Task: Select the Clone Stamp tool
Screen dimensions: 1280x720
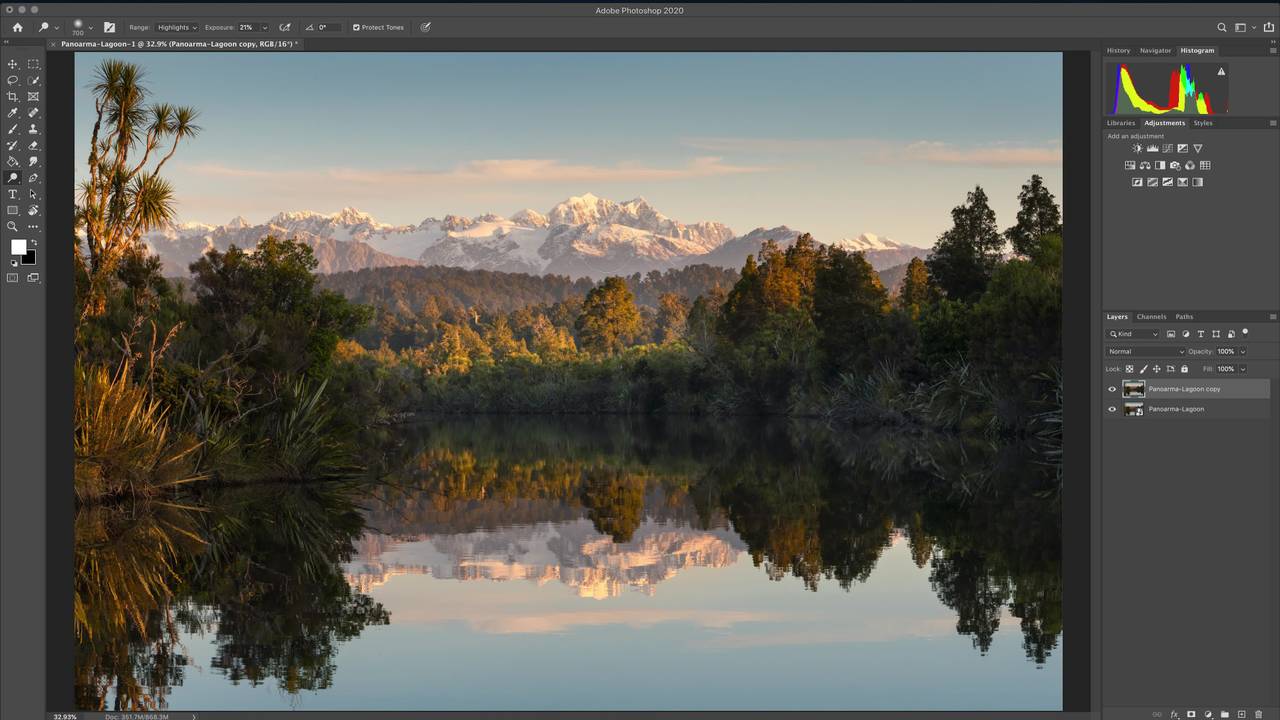Action: click(x=33, y=129)
